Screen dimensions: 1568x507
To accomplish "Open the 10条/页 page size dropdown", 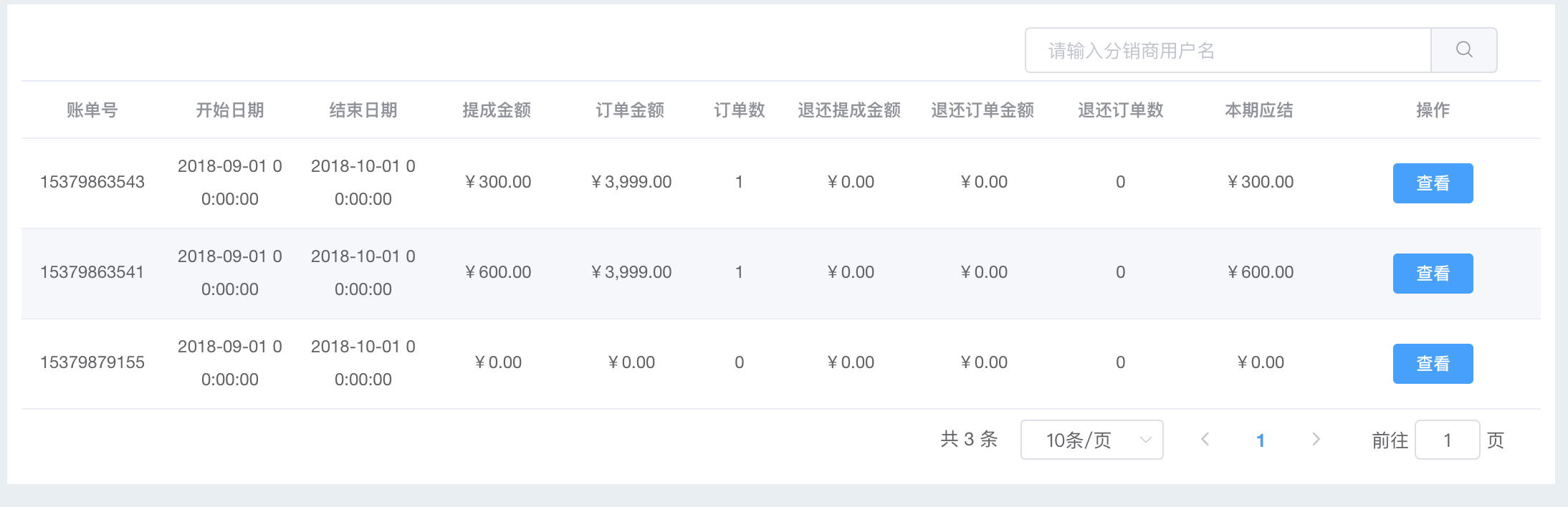I will point(1091,440).
